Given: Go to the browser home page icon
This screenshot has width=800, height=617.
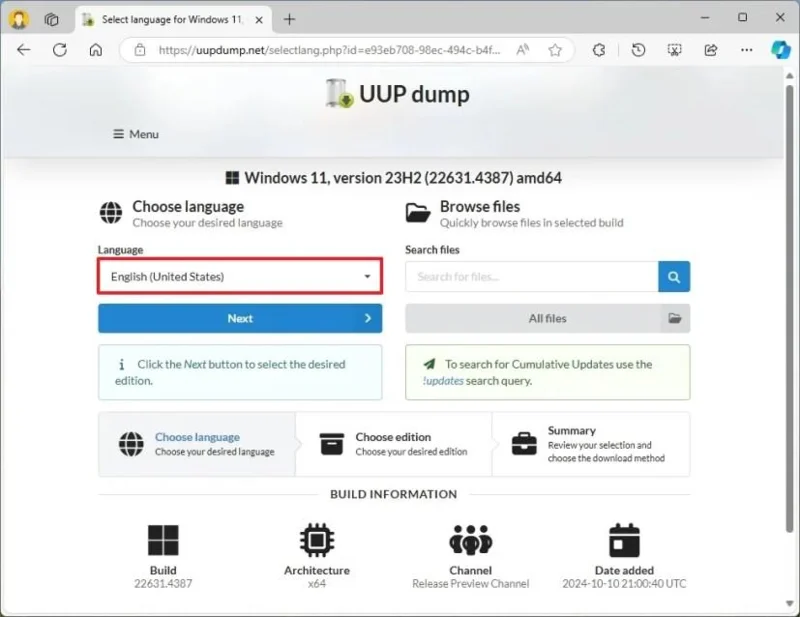Looking at the screenshot, I should (95, 50).
